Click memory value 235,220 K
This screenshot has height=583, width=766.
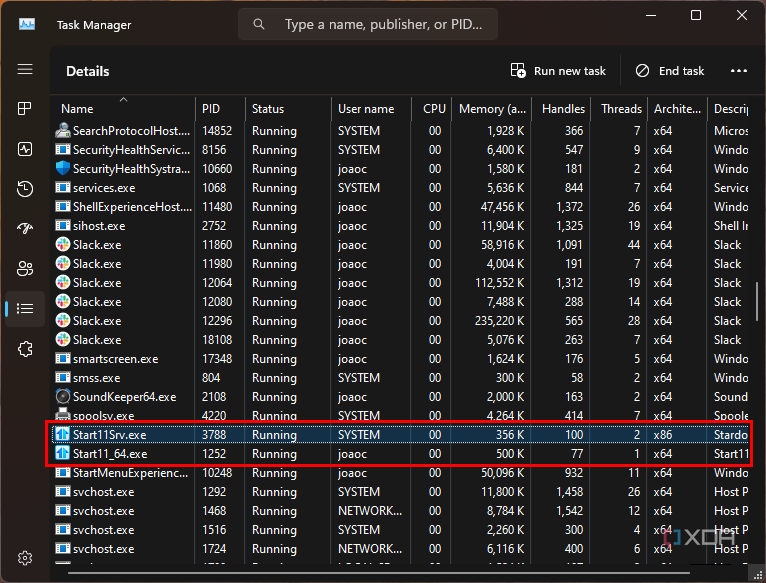(499, 321)
